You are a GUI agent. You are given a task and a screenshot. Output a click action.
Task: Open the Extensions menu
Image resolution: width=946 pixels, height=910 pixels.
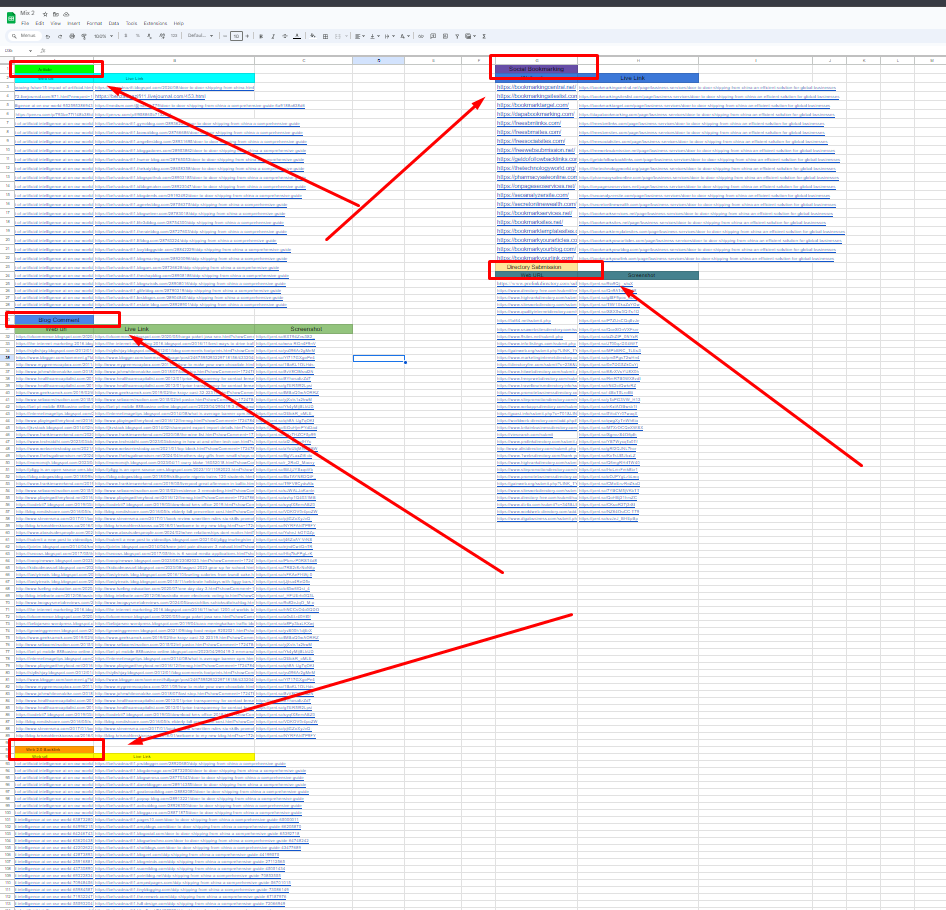(x=155, y=23)
